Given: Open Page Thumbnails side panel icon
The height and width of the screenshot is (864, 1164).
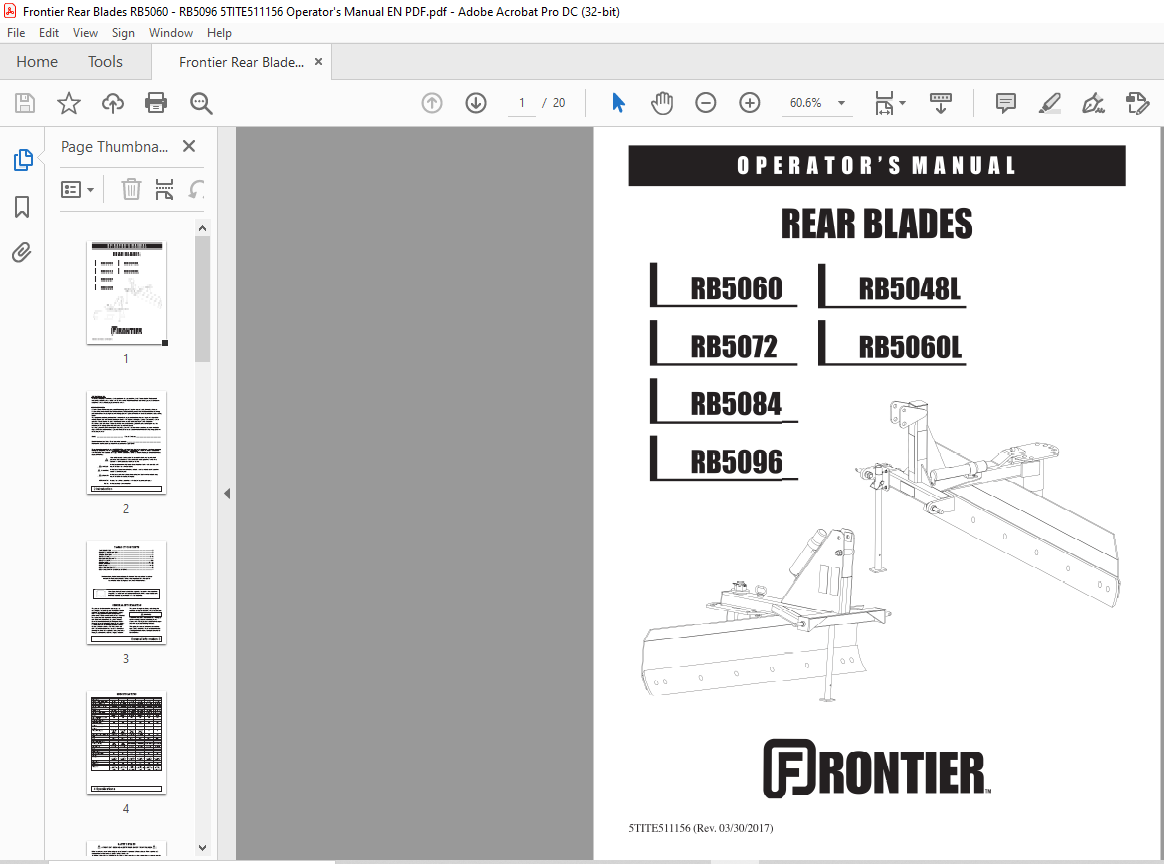Looking at the screenshot, I should tap(23, 160).
